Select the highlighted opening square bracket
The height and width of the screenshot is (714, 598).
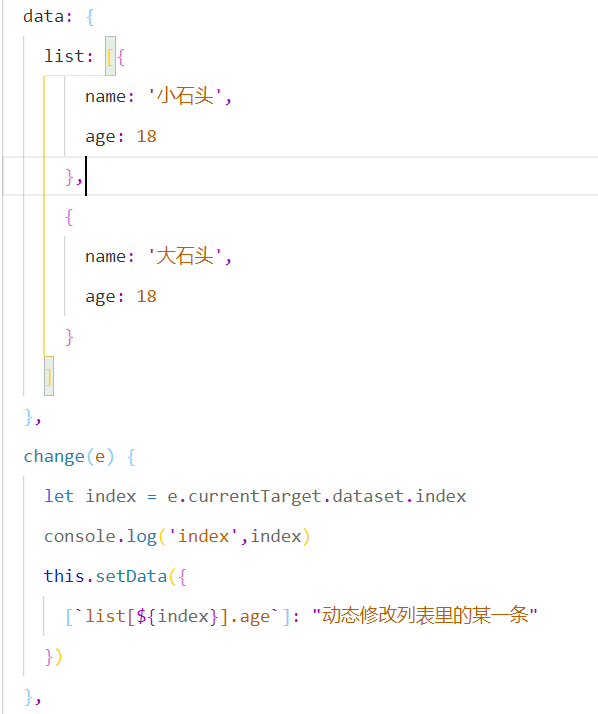click(x=110, y=56)
